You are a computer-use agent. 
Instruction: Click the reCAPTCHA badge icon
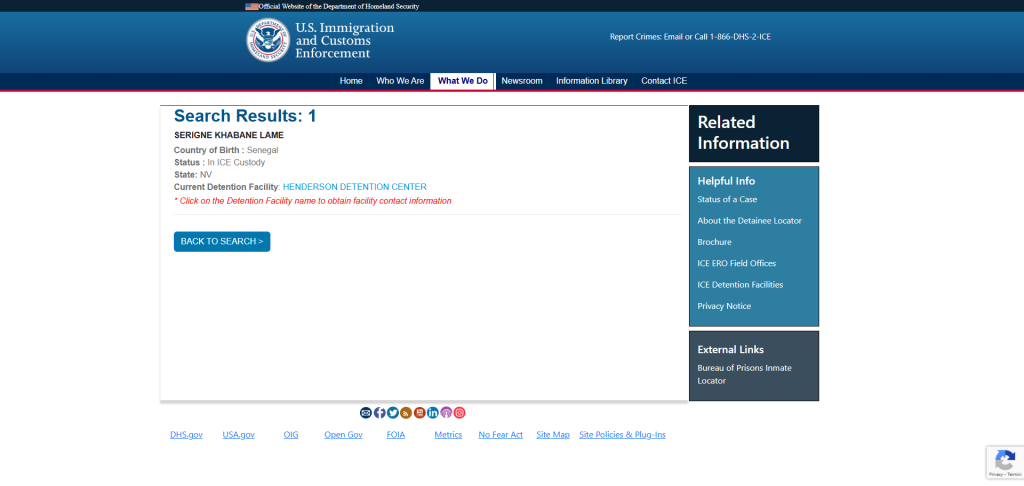(x=1004, y=460)
